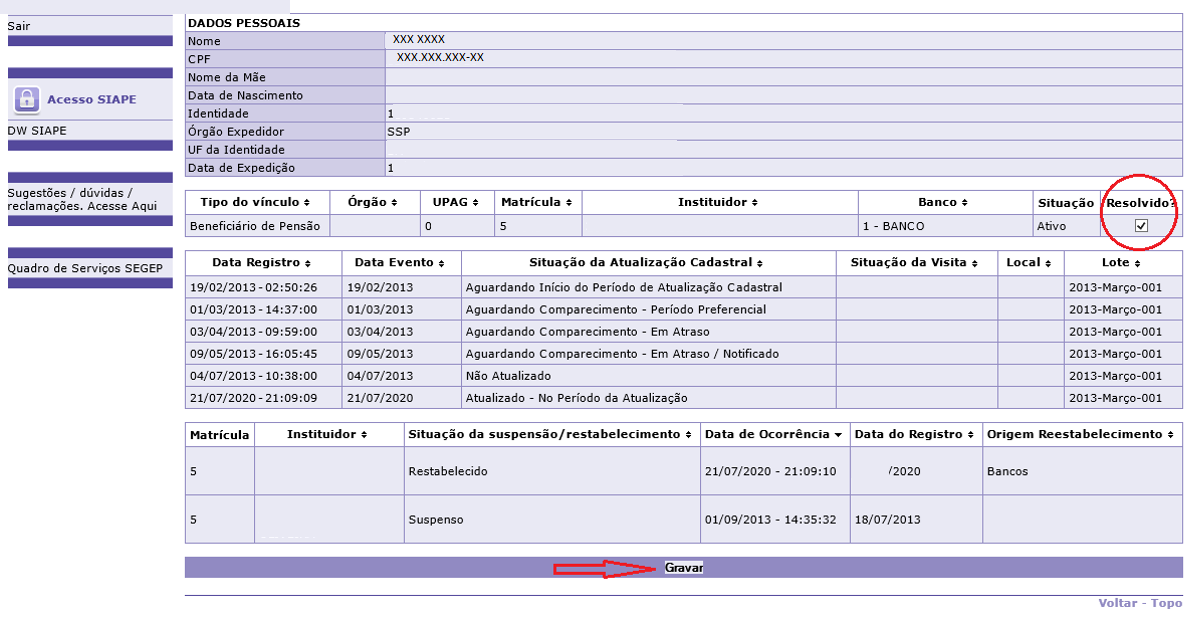This screenshot has height=621, width=1199.
Task: Select 'XXX XXXX' name value
Action: [419, 39]
